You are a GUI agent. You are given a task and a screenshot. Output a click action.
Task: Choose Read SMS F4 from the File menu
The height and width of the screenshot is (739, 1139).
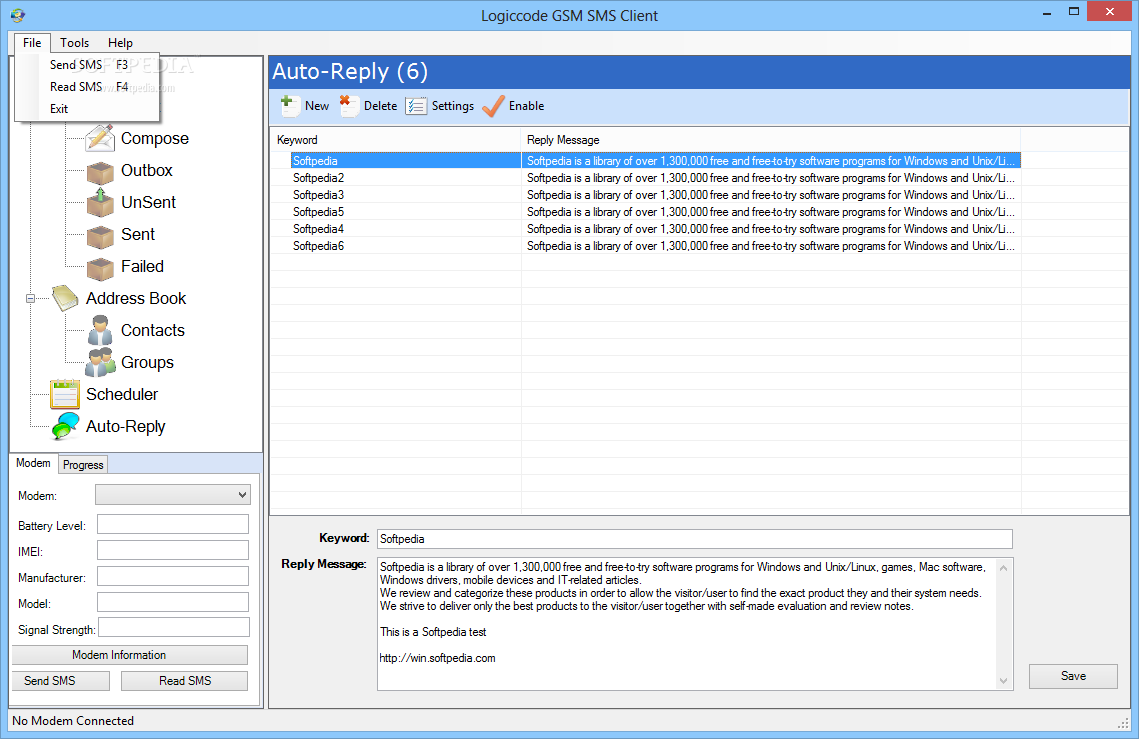point(87,86)
